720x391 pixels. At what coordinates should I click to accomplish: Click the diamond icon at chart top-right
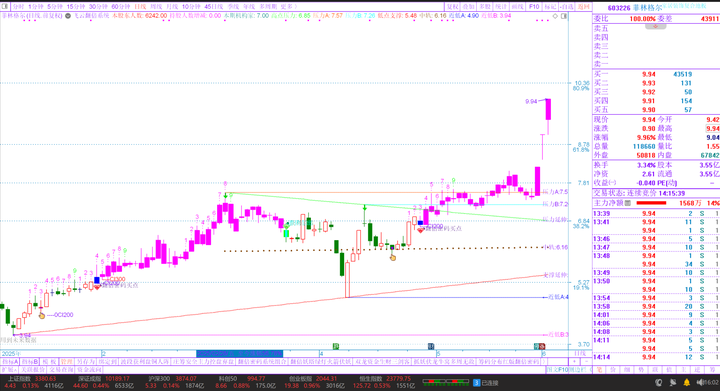pyautogui.click(x=555, y=16)
